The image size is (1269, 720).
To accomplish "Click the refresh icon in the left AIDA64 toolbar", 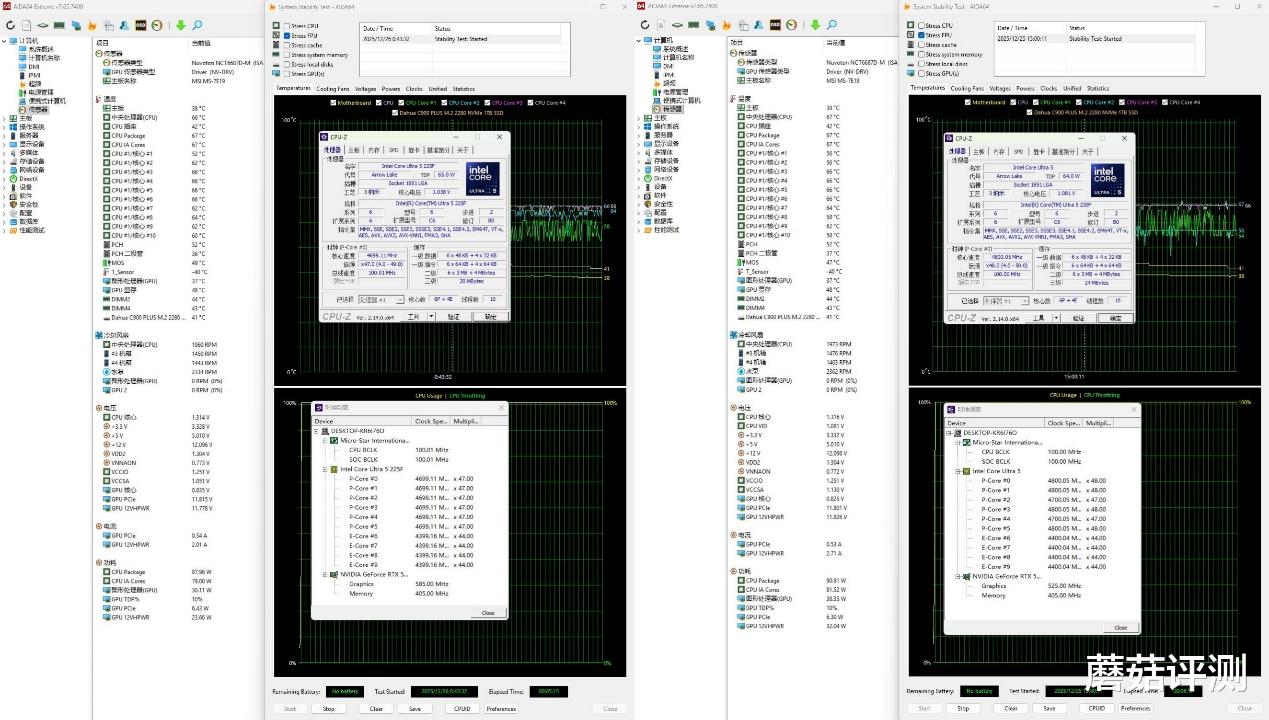I will (10, 25).
